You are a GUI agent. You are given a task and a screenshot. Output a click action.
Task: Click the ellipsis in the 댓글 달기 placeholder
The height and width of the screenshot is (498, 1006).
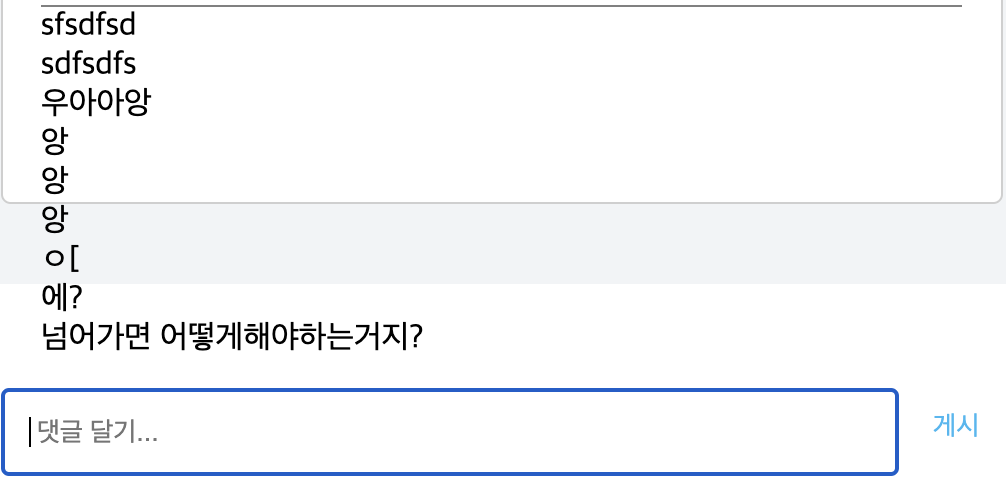pos(147,439)
